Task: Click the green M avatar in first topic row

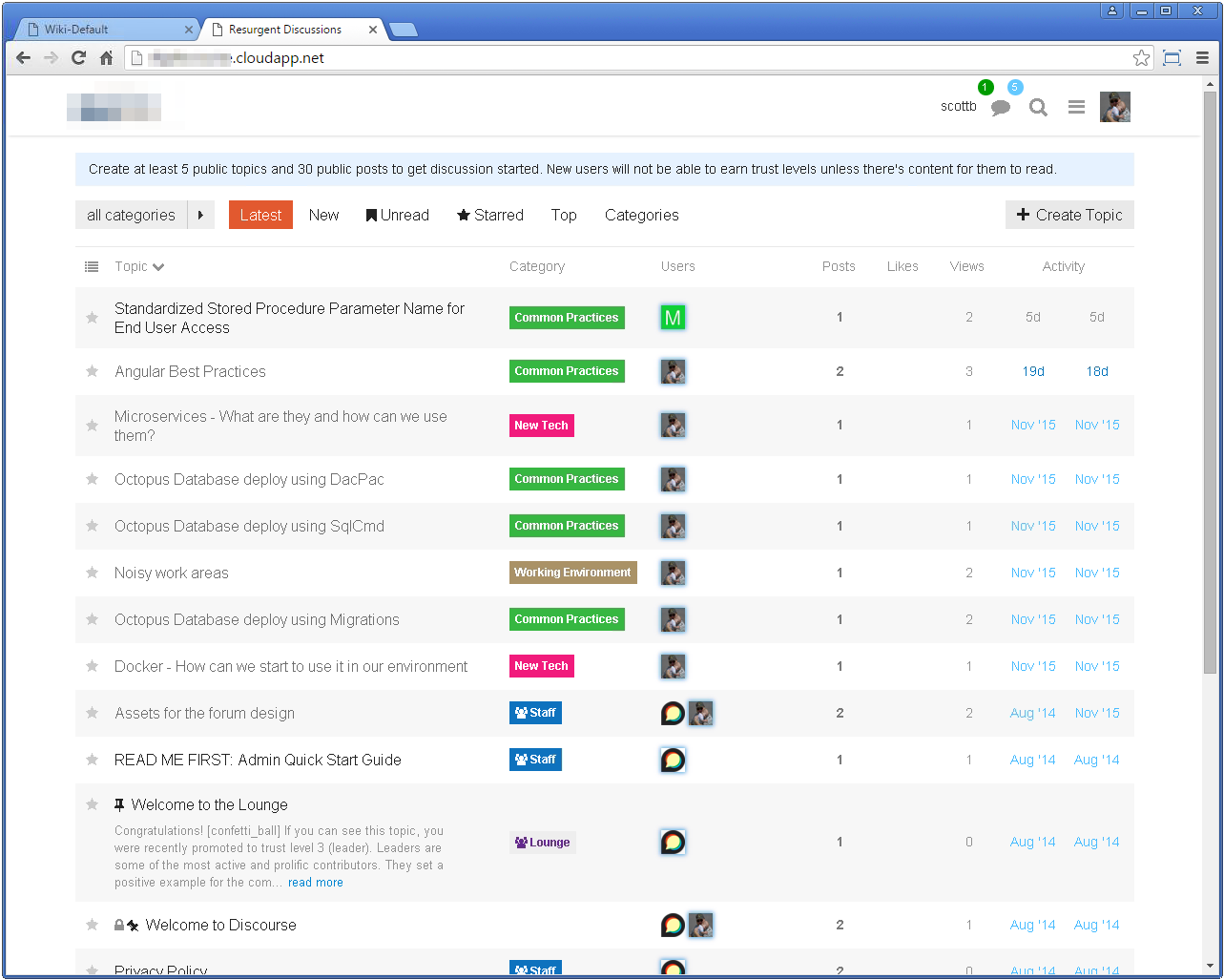Action: click(x=673, y=318)
